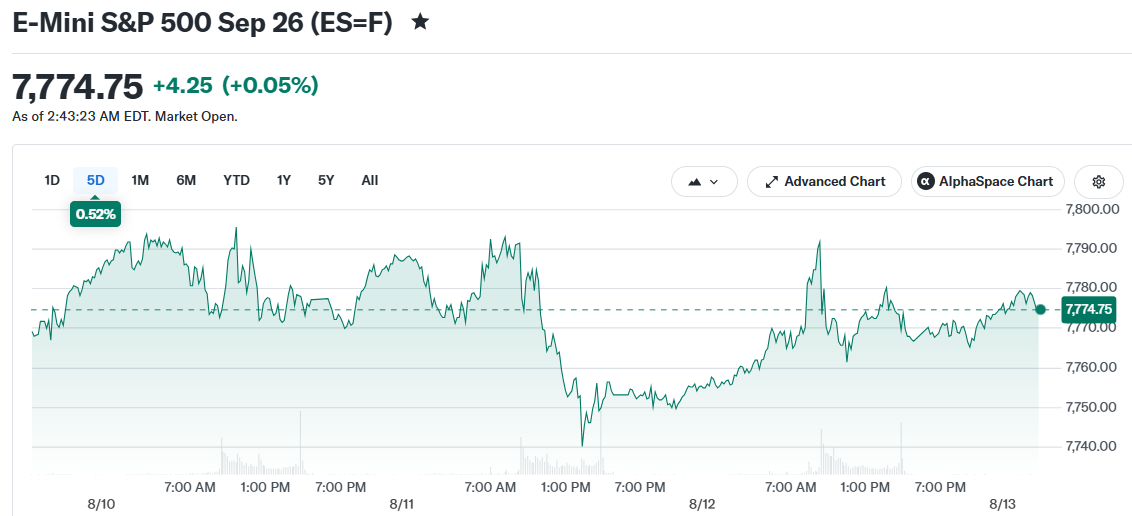Click the 'As of 2:43:23 AM EDT' timestamp
Image resolution: width=1132 pixels, height=516 pixels.
click(125, 115)
